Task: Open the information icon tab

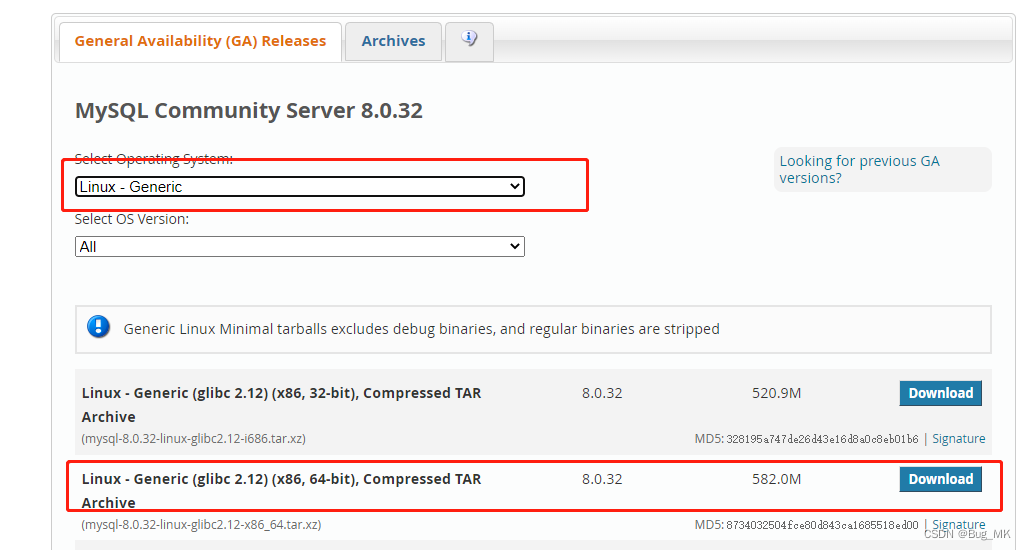Action: click(x=469, y=41)
